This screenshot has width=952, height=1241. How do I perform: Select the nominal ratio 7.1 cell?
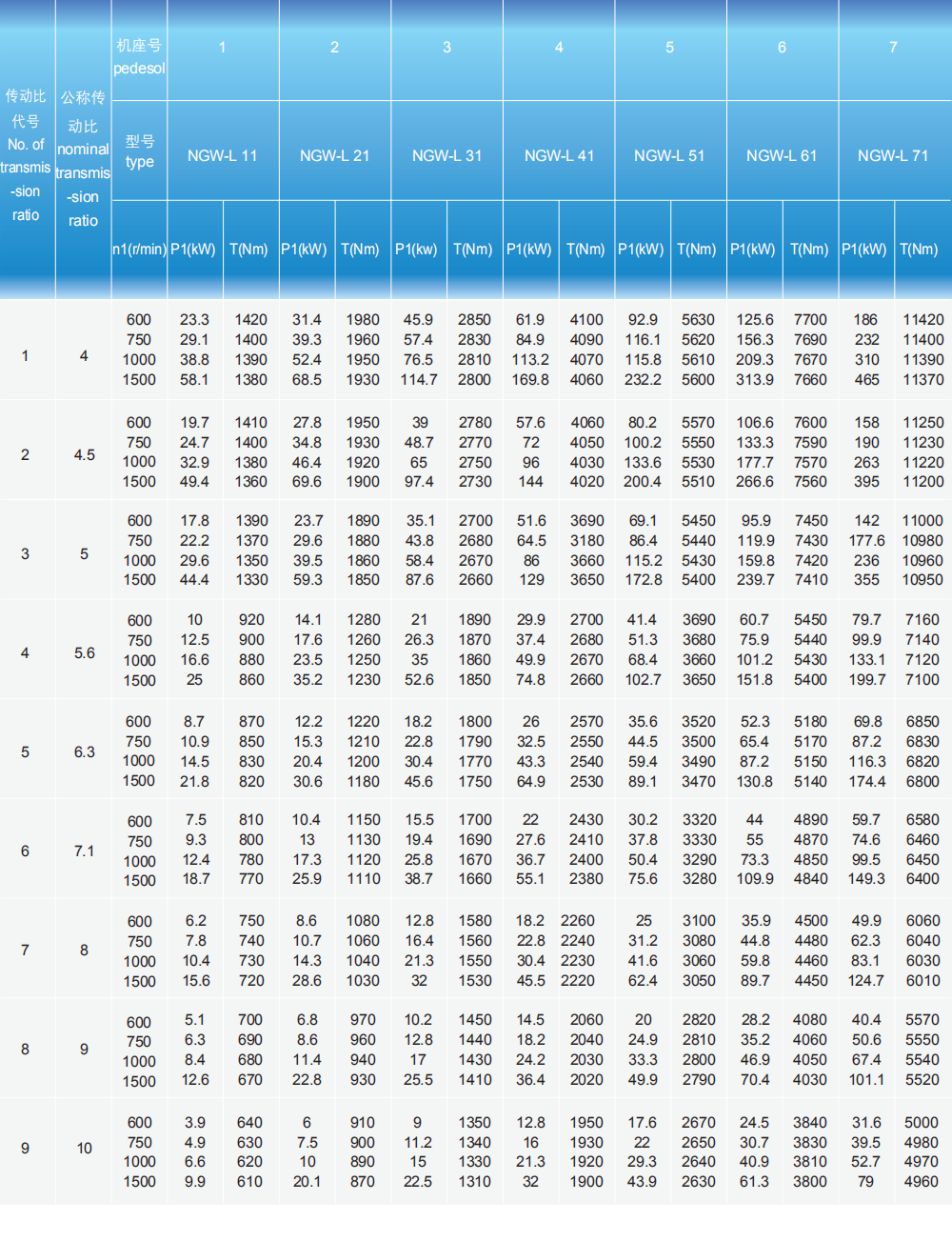84,851
